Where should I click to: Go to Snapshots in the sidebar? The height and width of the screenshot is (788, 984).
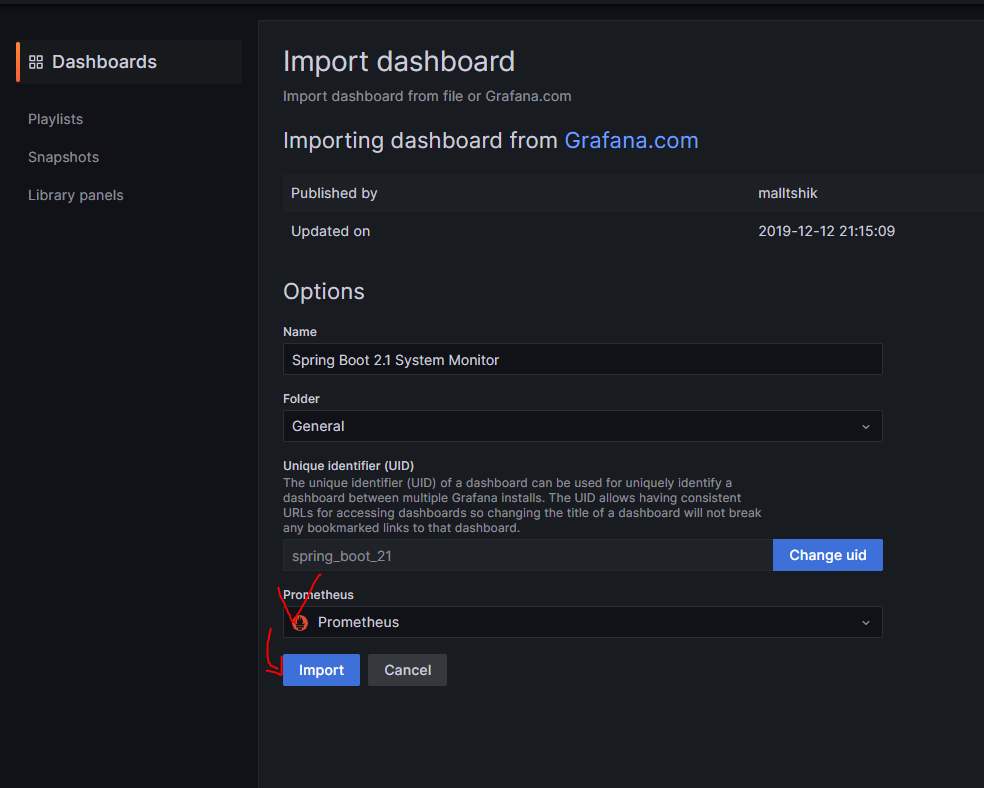[63, 157]
